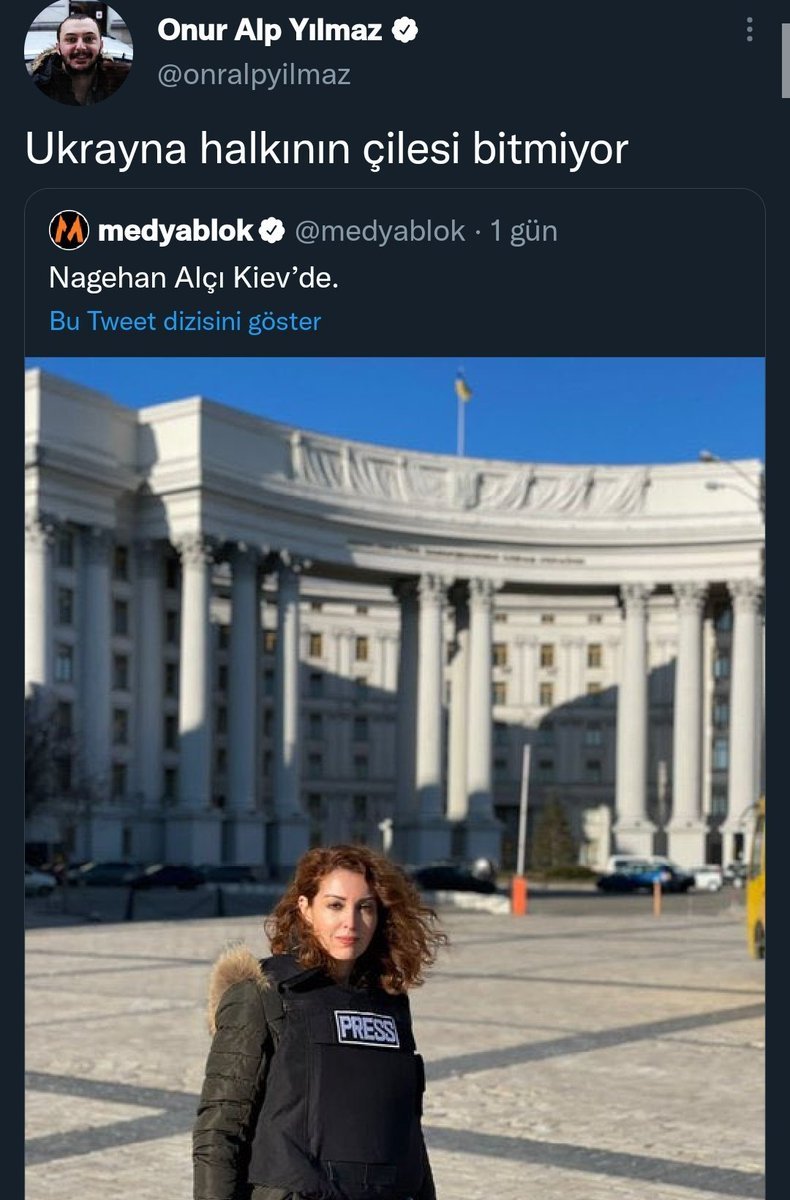
Task: Select the tweet text "Ukrayna halkının çilesi bitmiyor"
Action: (326, 149)
